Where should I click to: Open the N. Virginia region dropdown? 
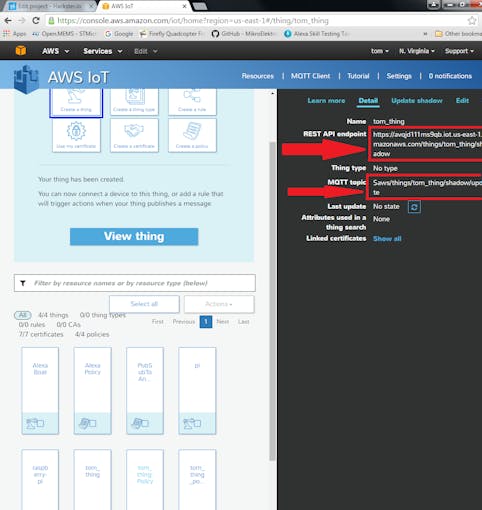click(417, 51)
